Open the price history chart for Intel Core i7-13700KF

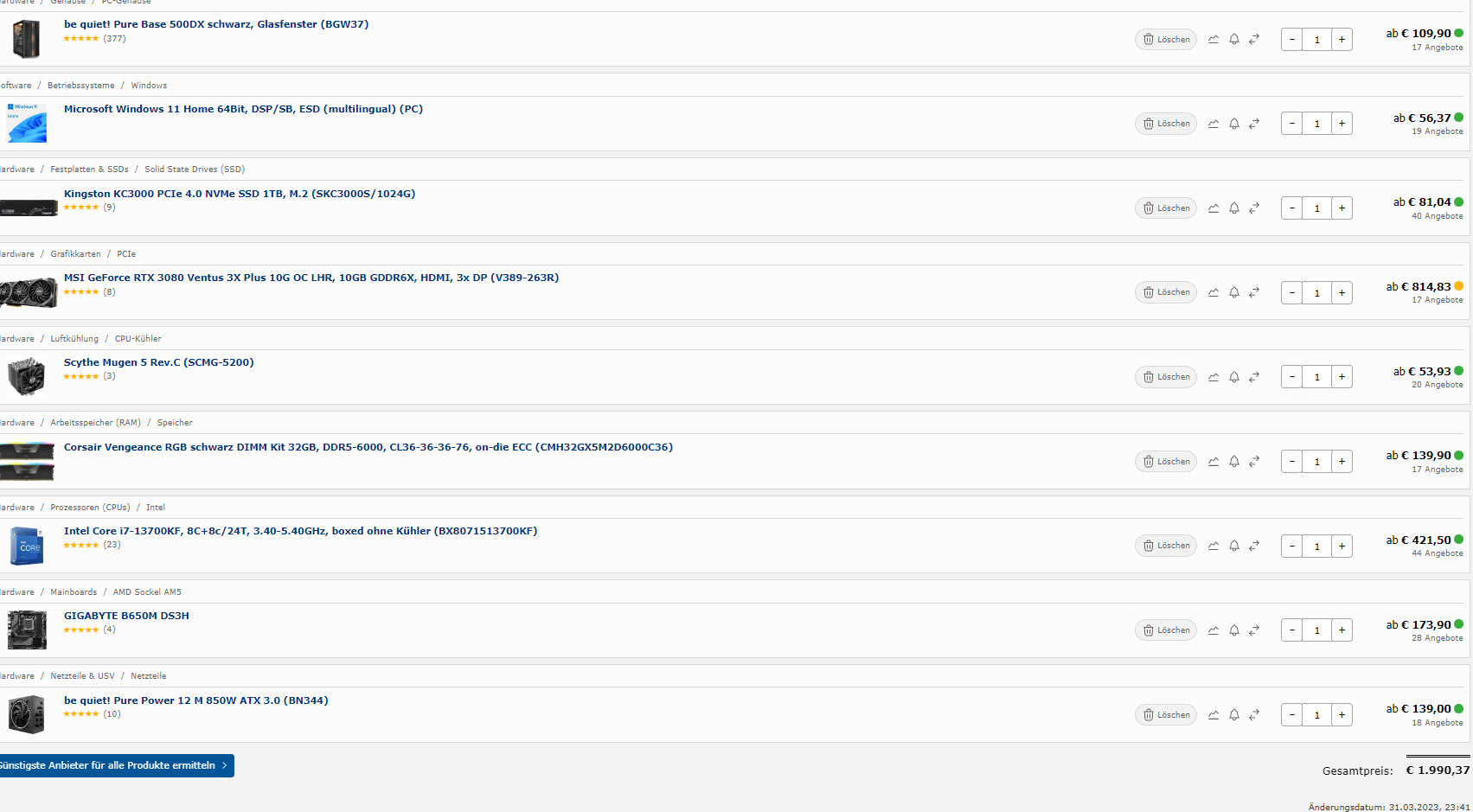pos(1214,546)
